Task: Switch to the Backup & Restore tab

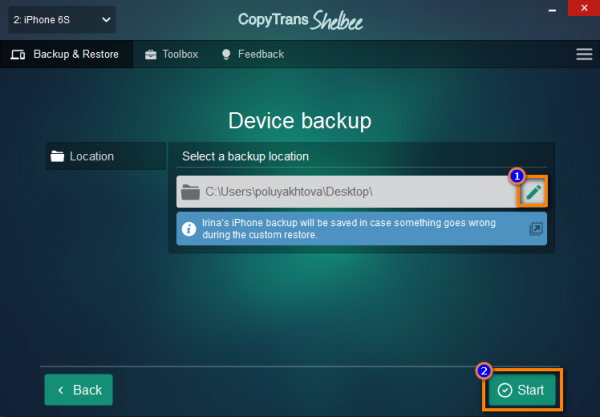Action: pyautogui.click(x=64, y=54)
